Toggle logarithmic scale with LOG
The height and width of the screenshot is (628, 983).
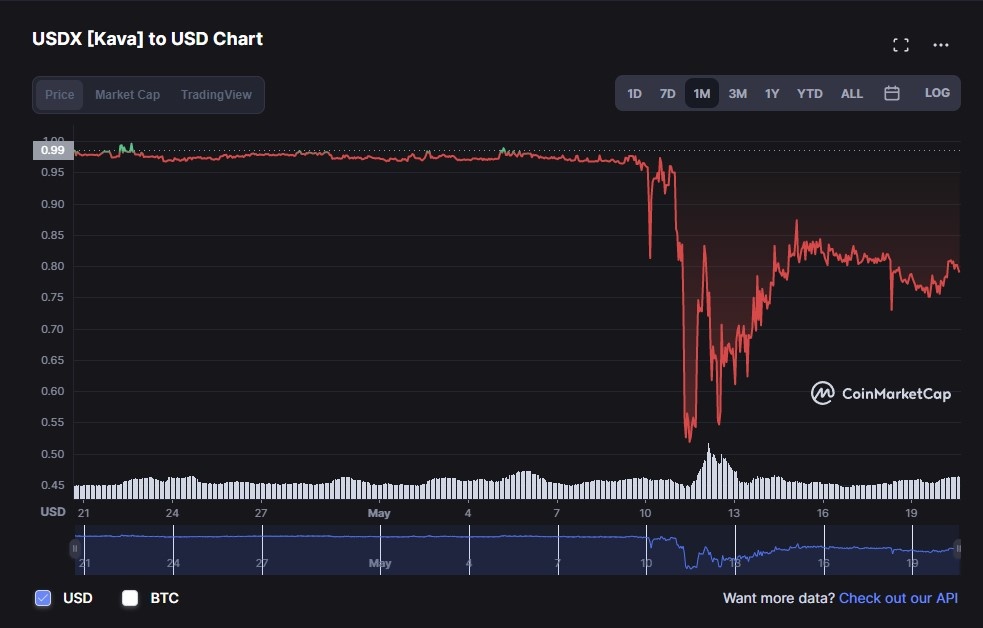click(x=937, y=92)
